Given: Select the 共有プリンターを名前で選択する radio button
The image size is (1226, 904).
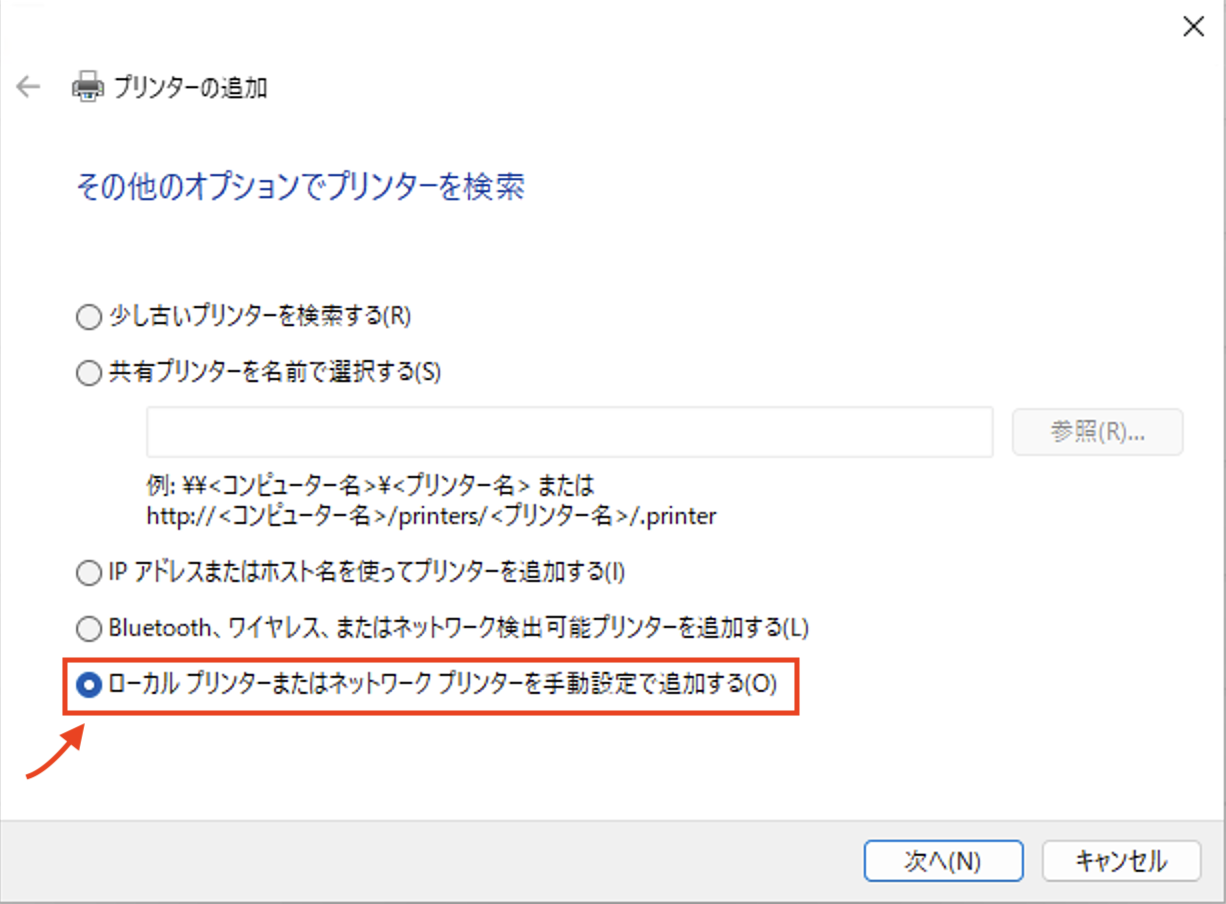Looking at the screenshot, I should tap(89, 373).
